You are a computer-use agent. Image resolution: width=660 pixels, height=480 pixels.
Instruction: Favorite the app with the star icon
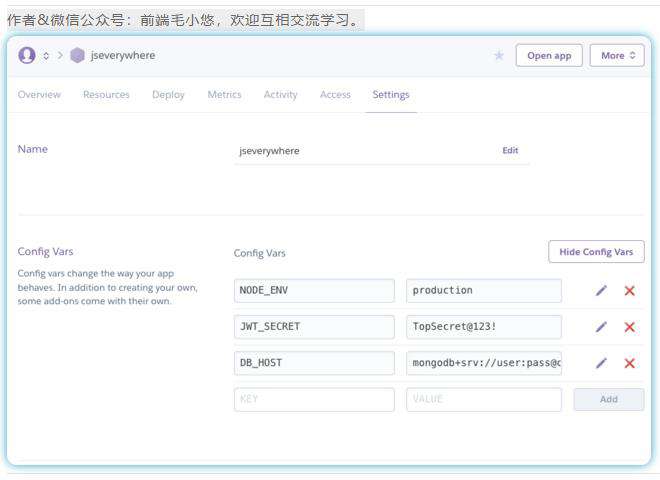coord(499,55)
